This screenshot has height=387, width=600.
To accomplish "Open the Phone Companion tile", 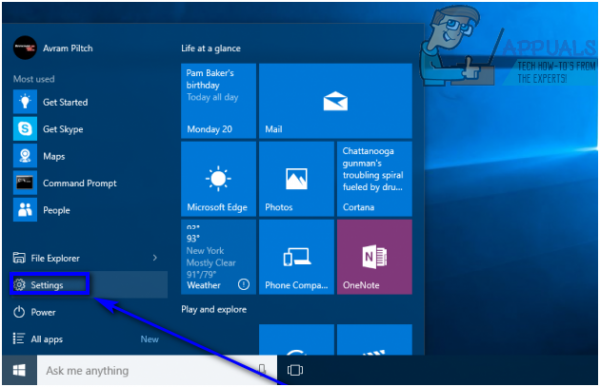I will pos(297,257).
